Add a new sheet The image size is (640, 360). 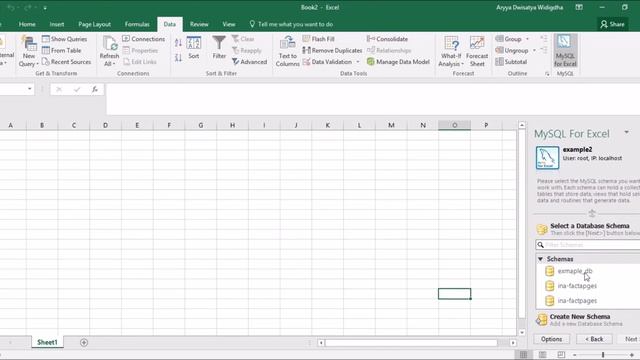84,342
